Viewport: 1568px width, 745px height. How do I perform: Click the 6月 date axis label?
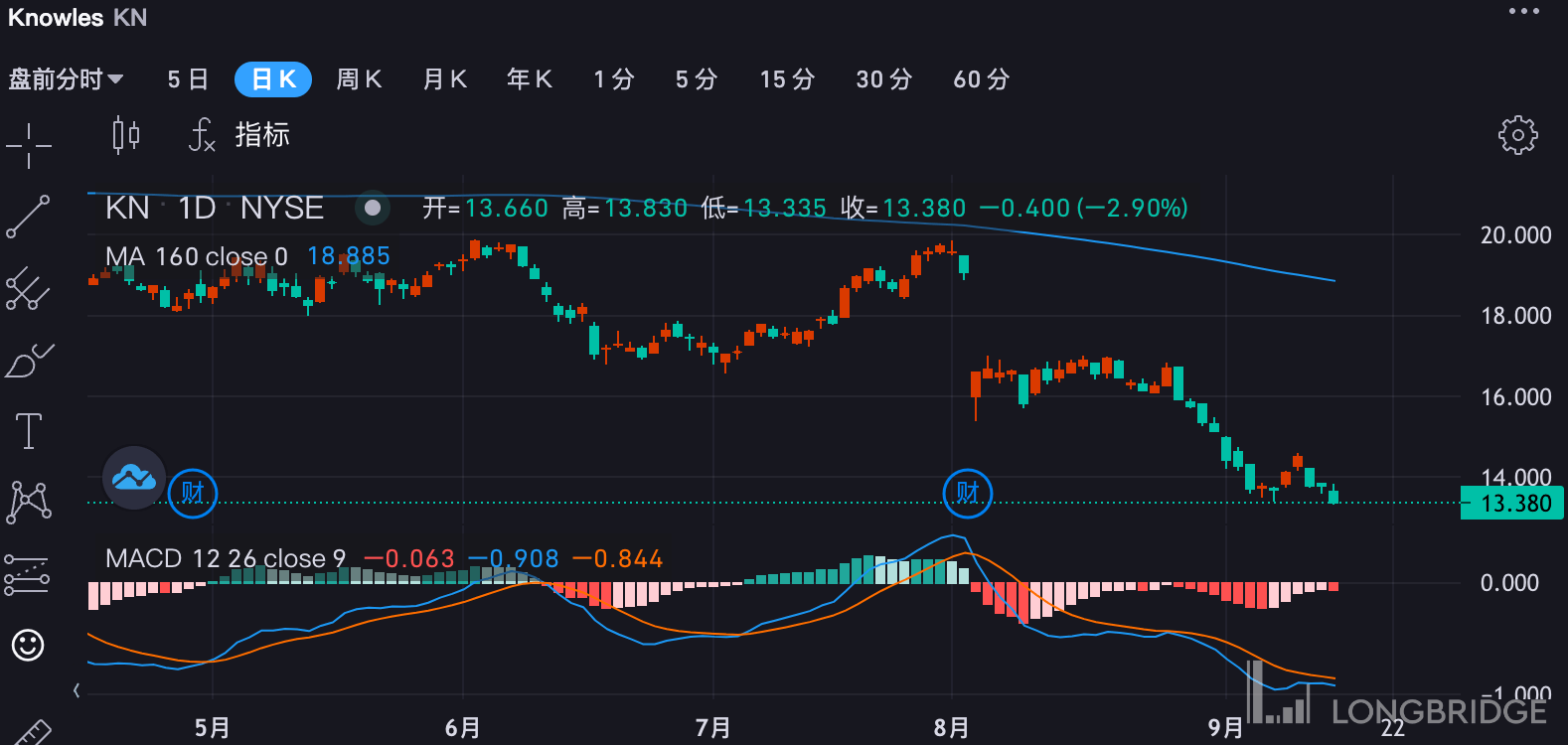(463, 727)
